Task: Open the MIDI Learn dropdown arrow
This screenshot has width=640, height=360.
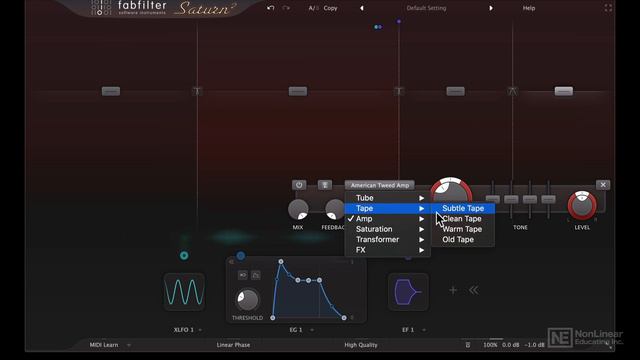Action: coord(129,345)
